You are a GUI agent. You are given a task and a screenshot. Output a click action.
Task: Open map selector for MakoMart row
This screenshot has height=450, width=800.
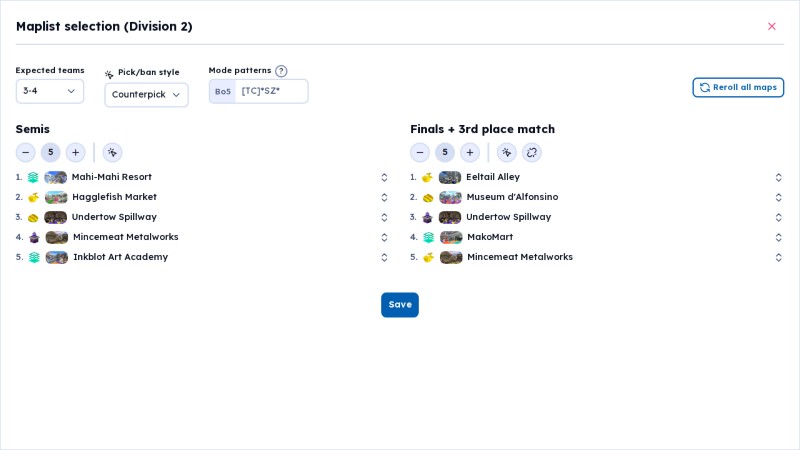point(779,238)
